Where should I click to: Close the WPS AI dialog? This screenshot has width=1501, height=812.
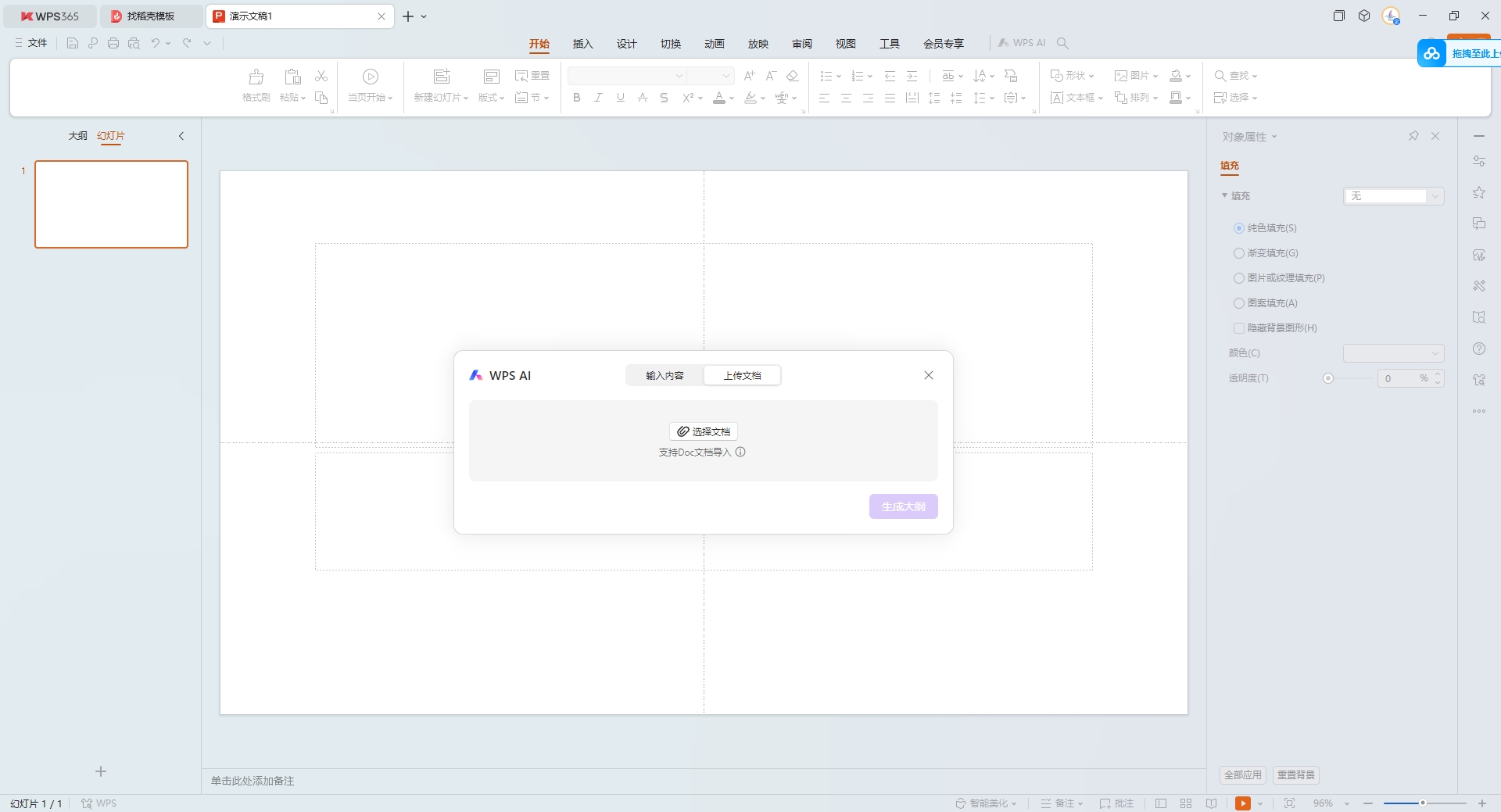pyautogui.click(x=929, y=375)
